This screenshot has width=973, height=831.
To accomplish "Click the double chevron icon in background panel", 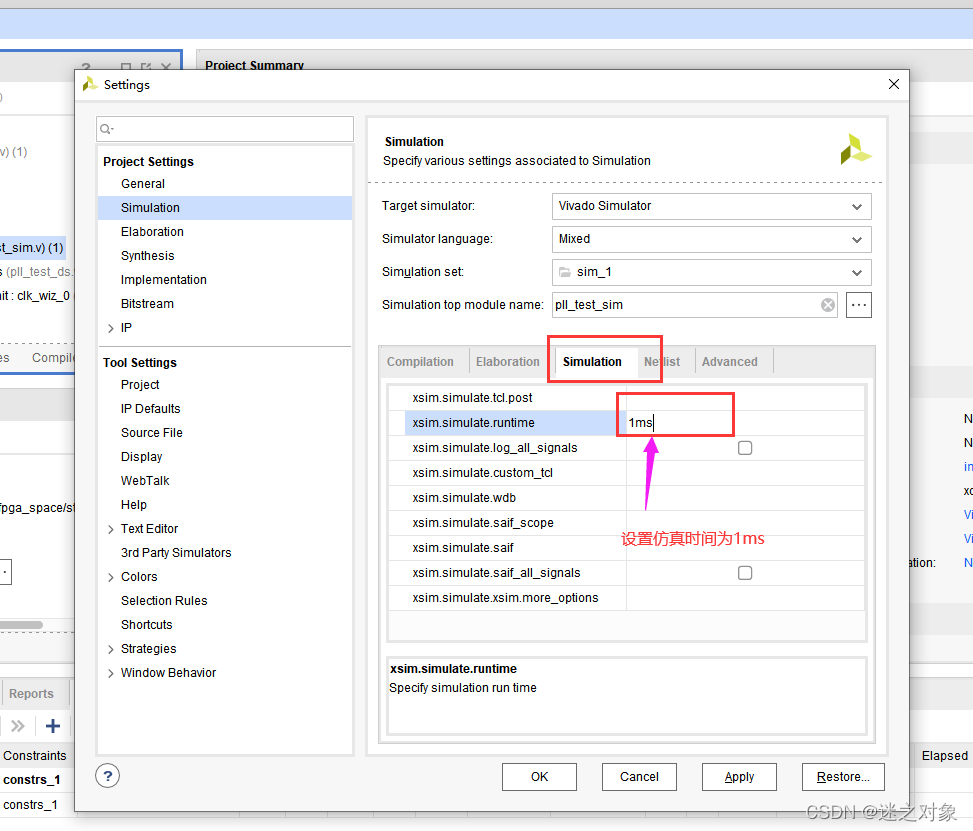I will point(17,725).
